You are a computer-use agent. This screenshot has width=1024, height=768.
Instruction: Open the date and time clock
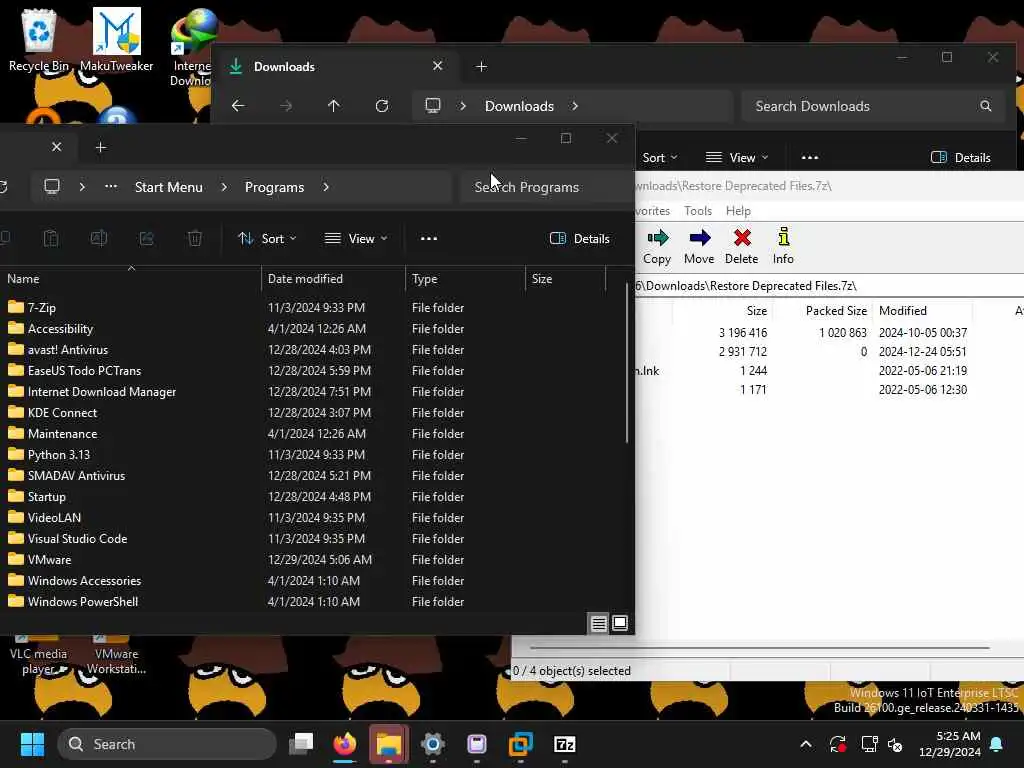click(x=950, y=744)
